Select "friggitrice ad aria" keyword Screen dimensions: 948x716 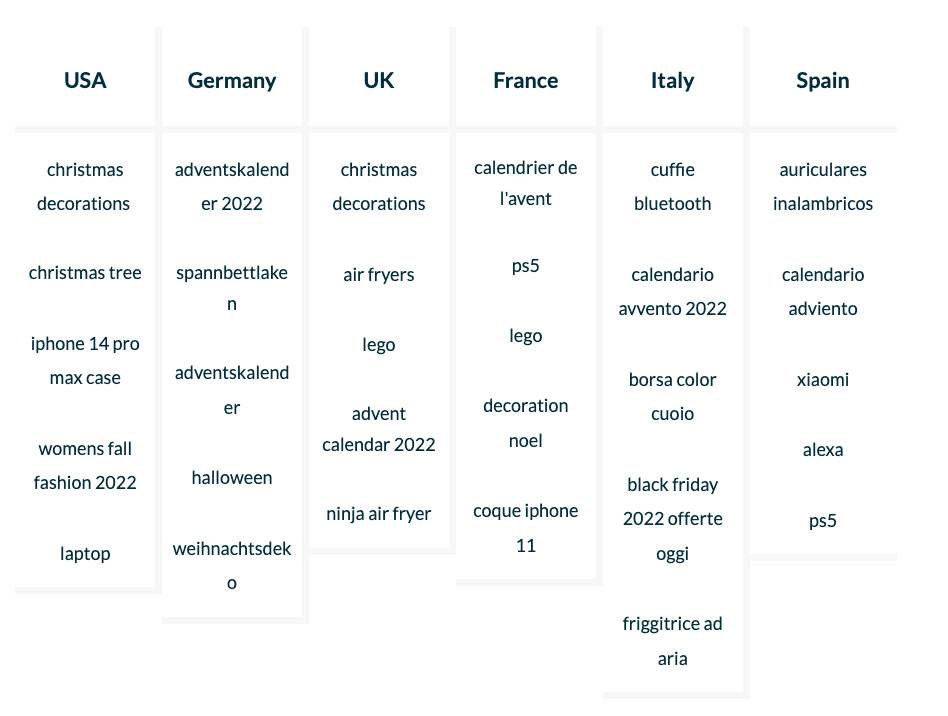[x=672, y=642]
